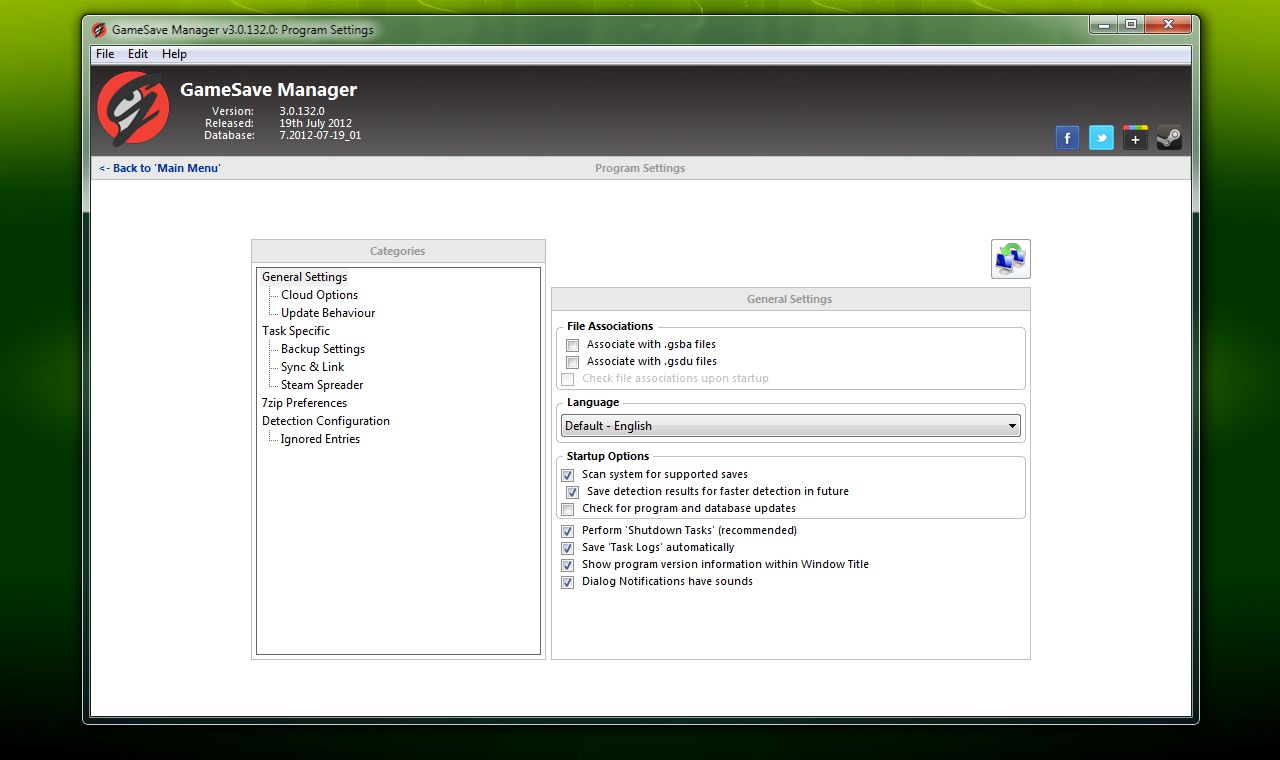
Task: Open the File menu
Action: click(x=105, y=54)
